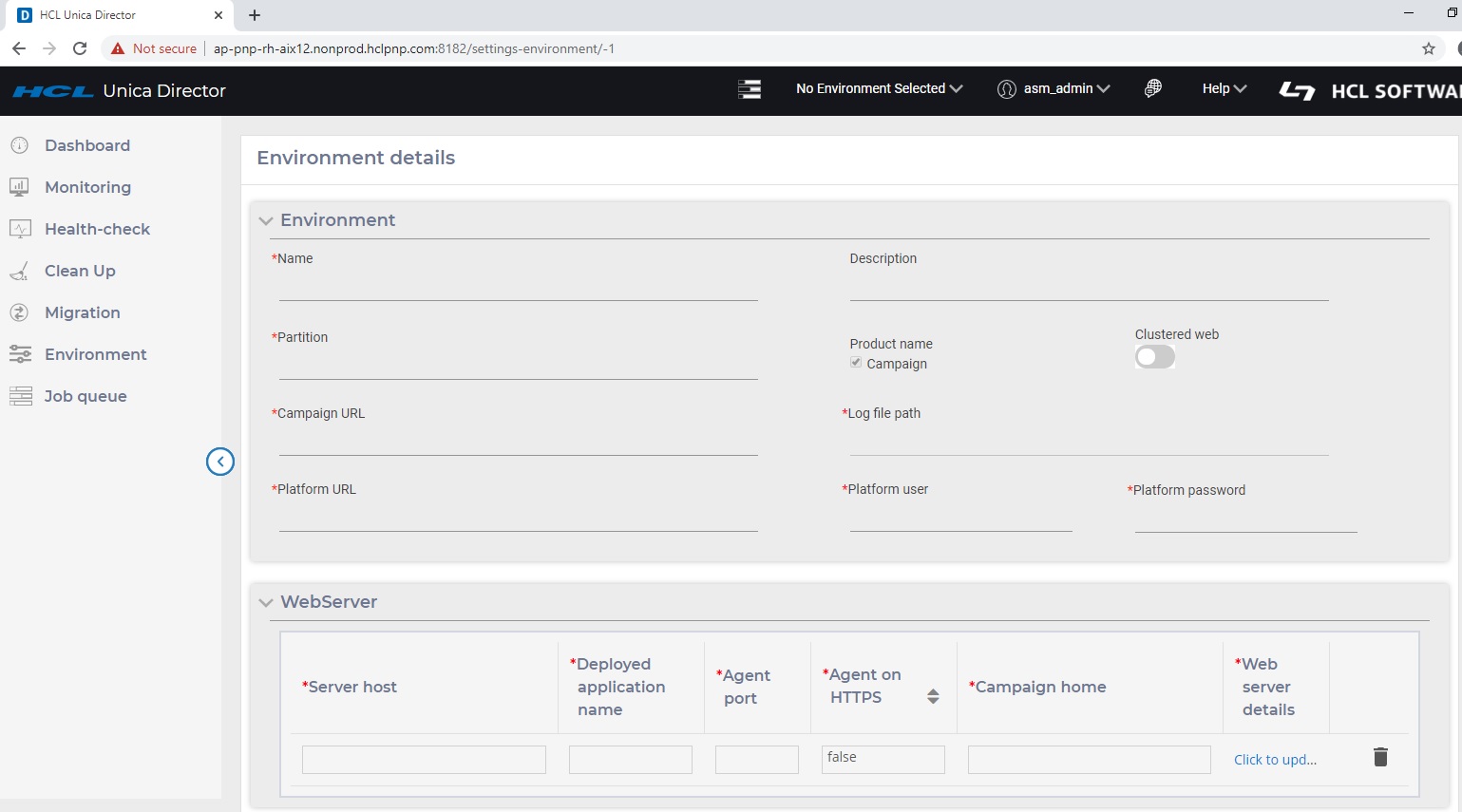This screenshot has width=1462, height=812.
Task: Open the asm_admin user dropdown
Action: pos(1054,88)
